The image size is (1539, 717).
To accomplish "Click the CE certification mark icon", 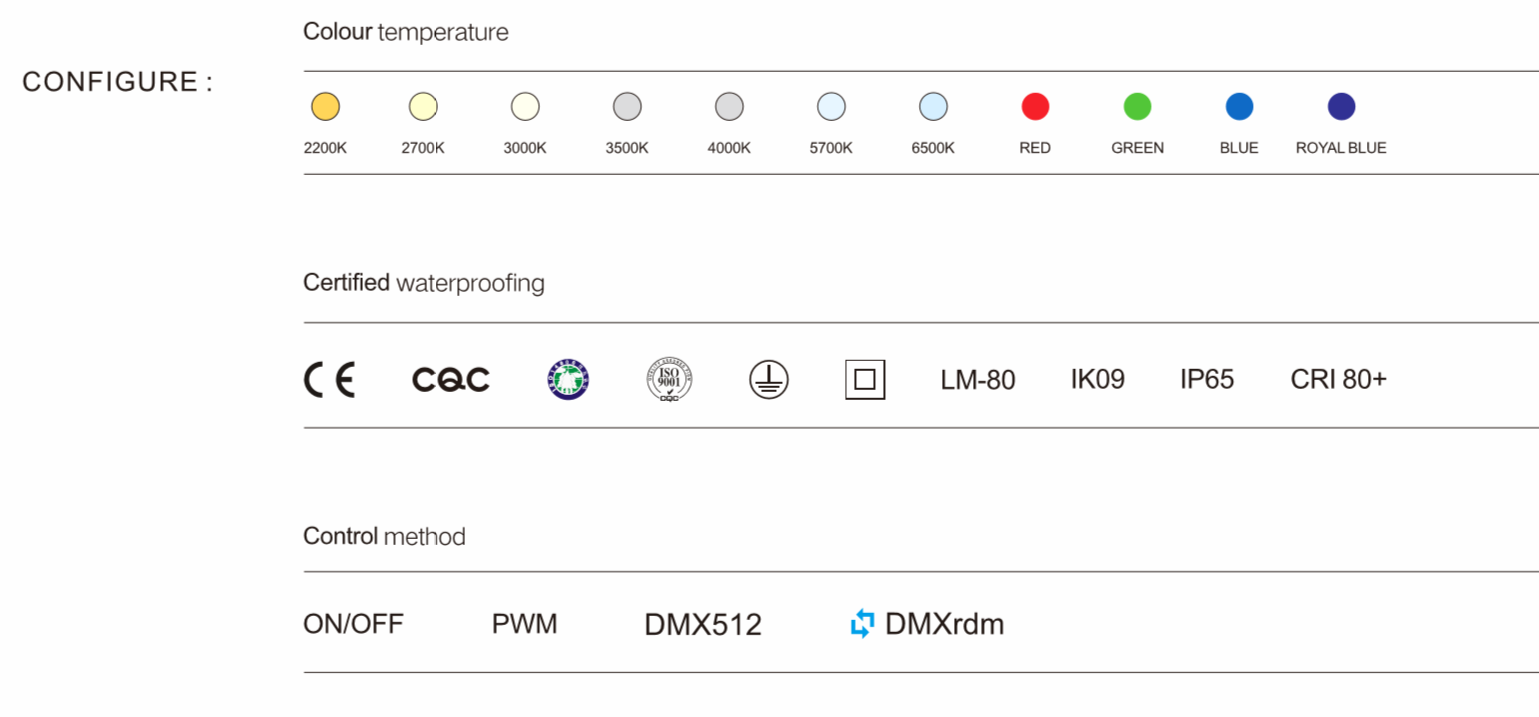I will (329, 380).
